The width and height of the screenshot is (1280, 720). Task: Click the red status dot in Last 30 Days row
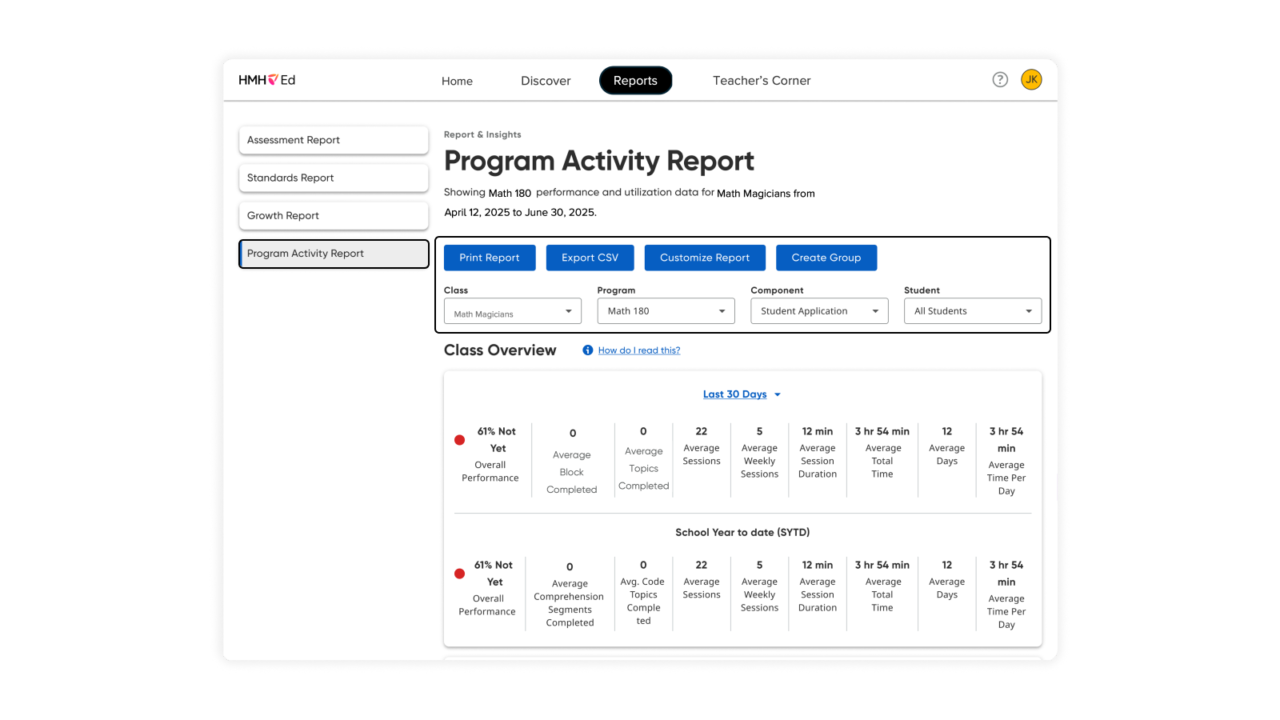(460, 440)
